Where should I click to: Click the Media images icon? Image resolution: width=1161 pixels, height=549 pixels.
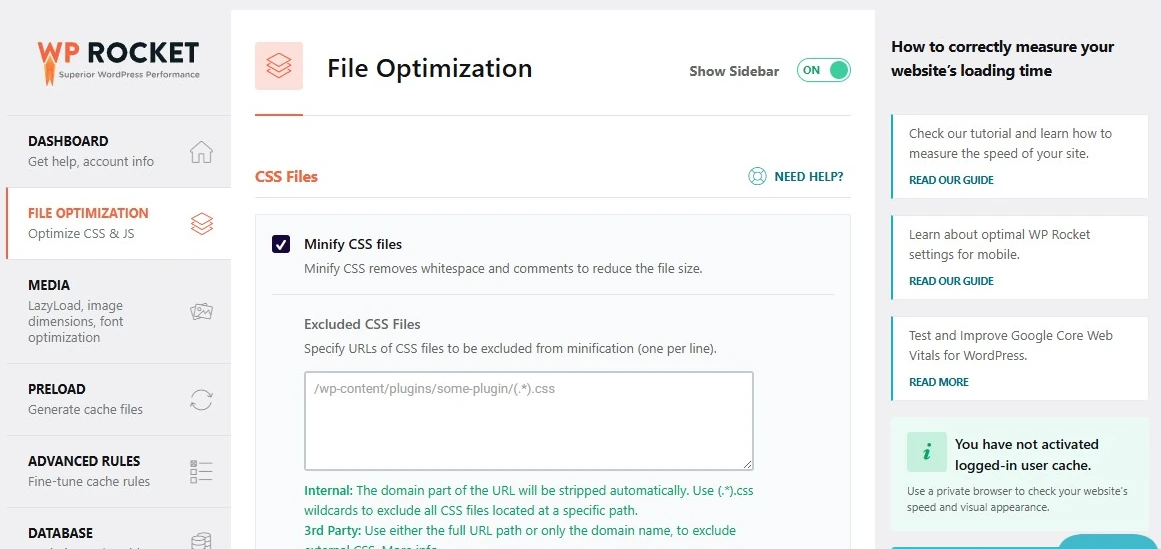(x=201, y=312)
